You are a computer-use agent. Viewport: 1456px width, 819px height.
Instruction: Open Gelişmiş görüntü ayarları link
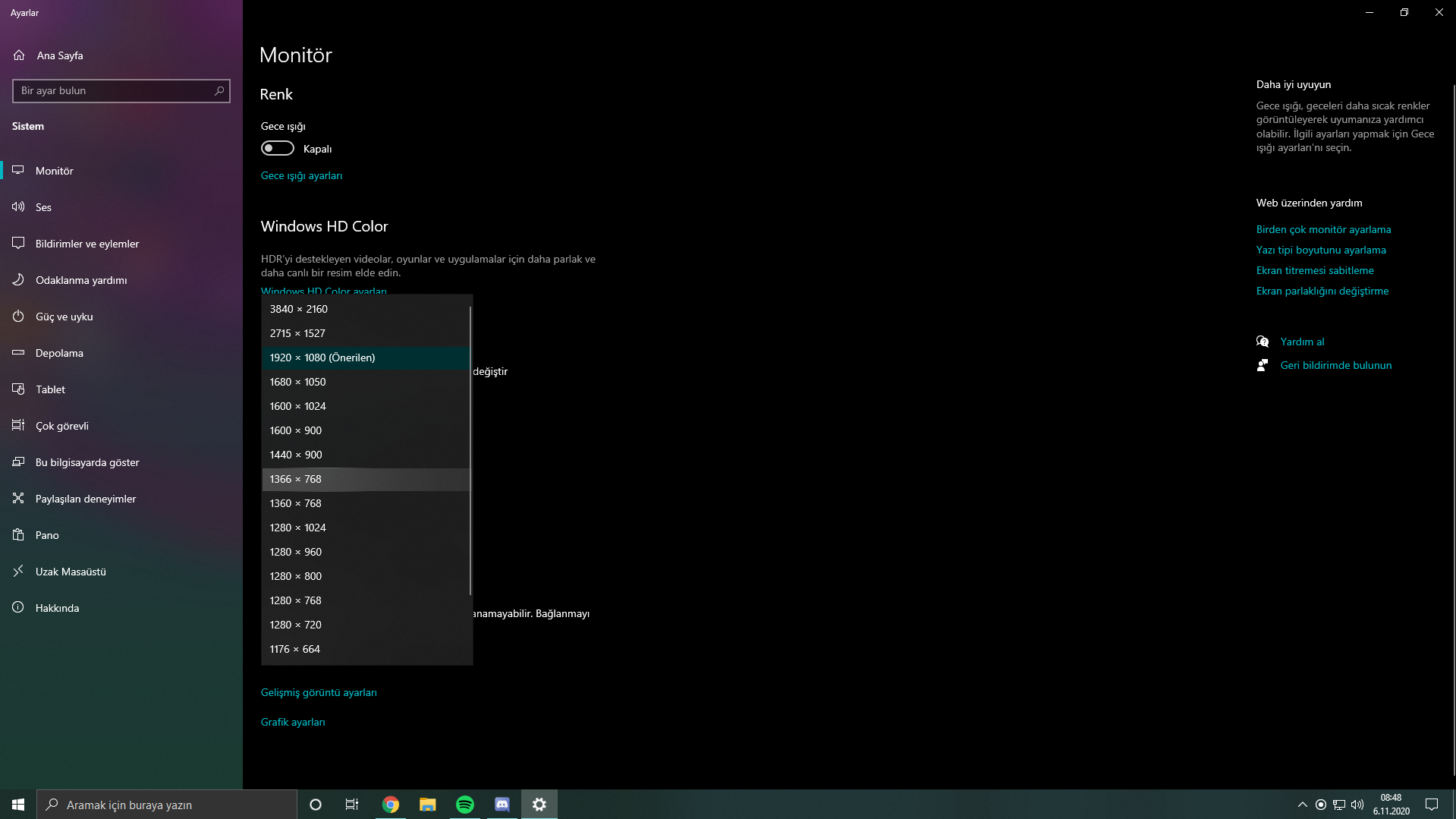(x=319, y=693)
